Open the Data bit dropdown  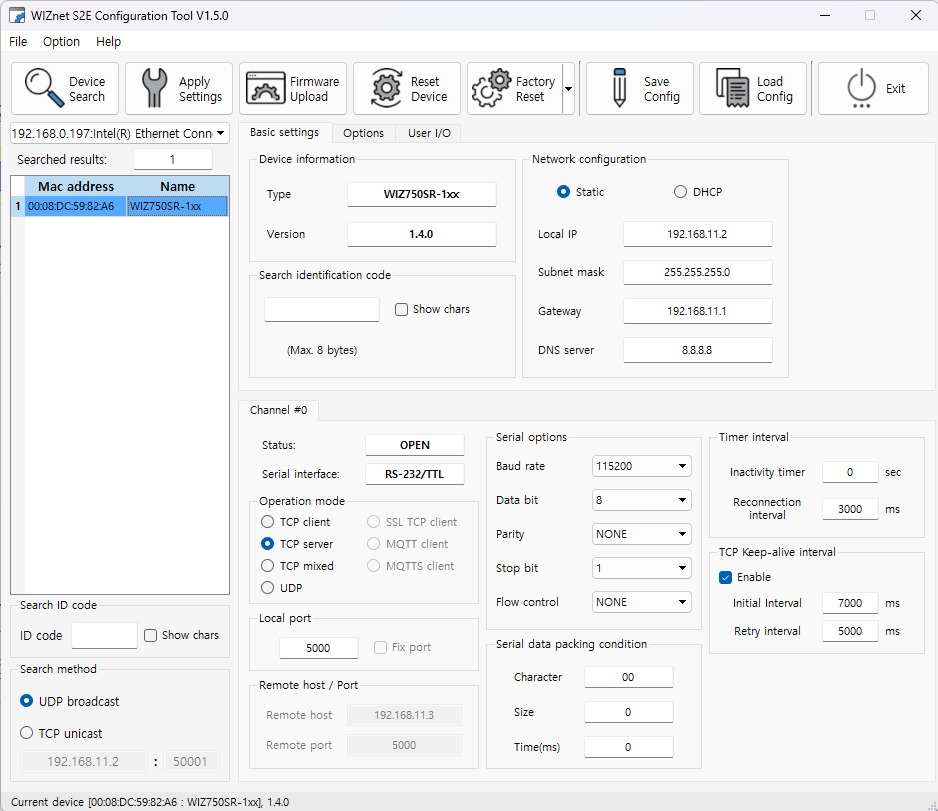pos(641,500)
